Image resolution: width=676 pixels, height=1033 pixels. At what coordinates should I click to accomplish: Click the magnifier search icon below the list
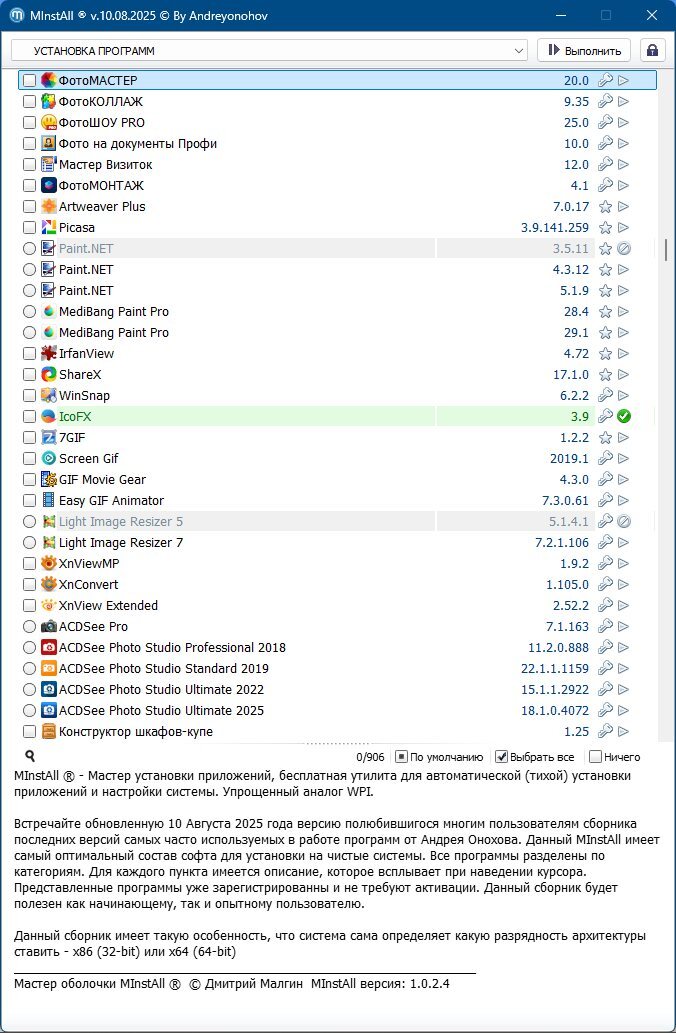click(30, 756)
